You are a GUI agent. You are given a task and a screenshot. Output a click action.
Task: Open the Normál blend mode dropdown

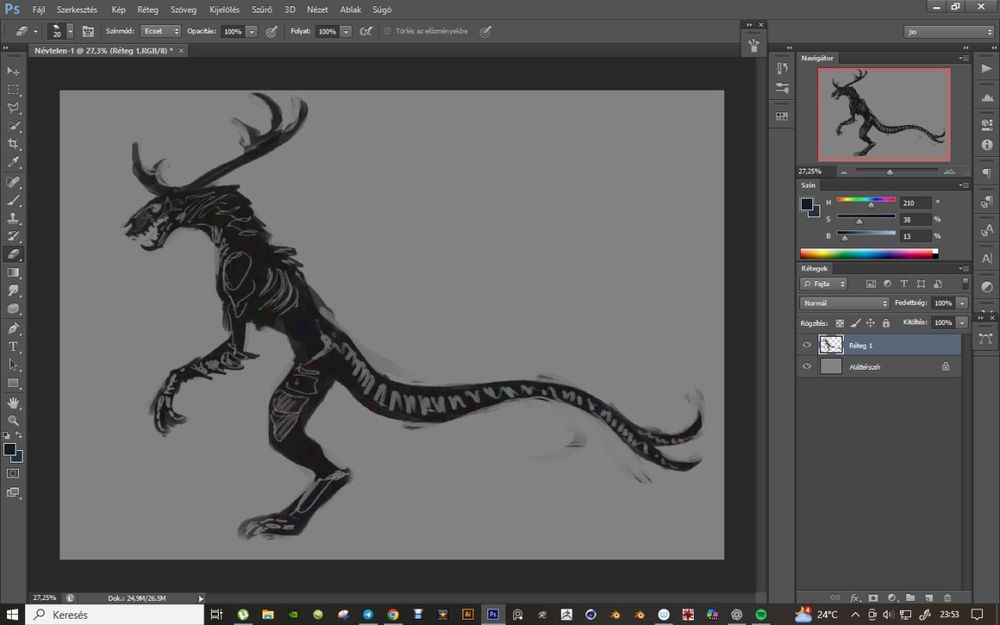(x=844, y=303)
